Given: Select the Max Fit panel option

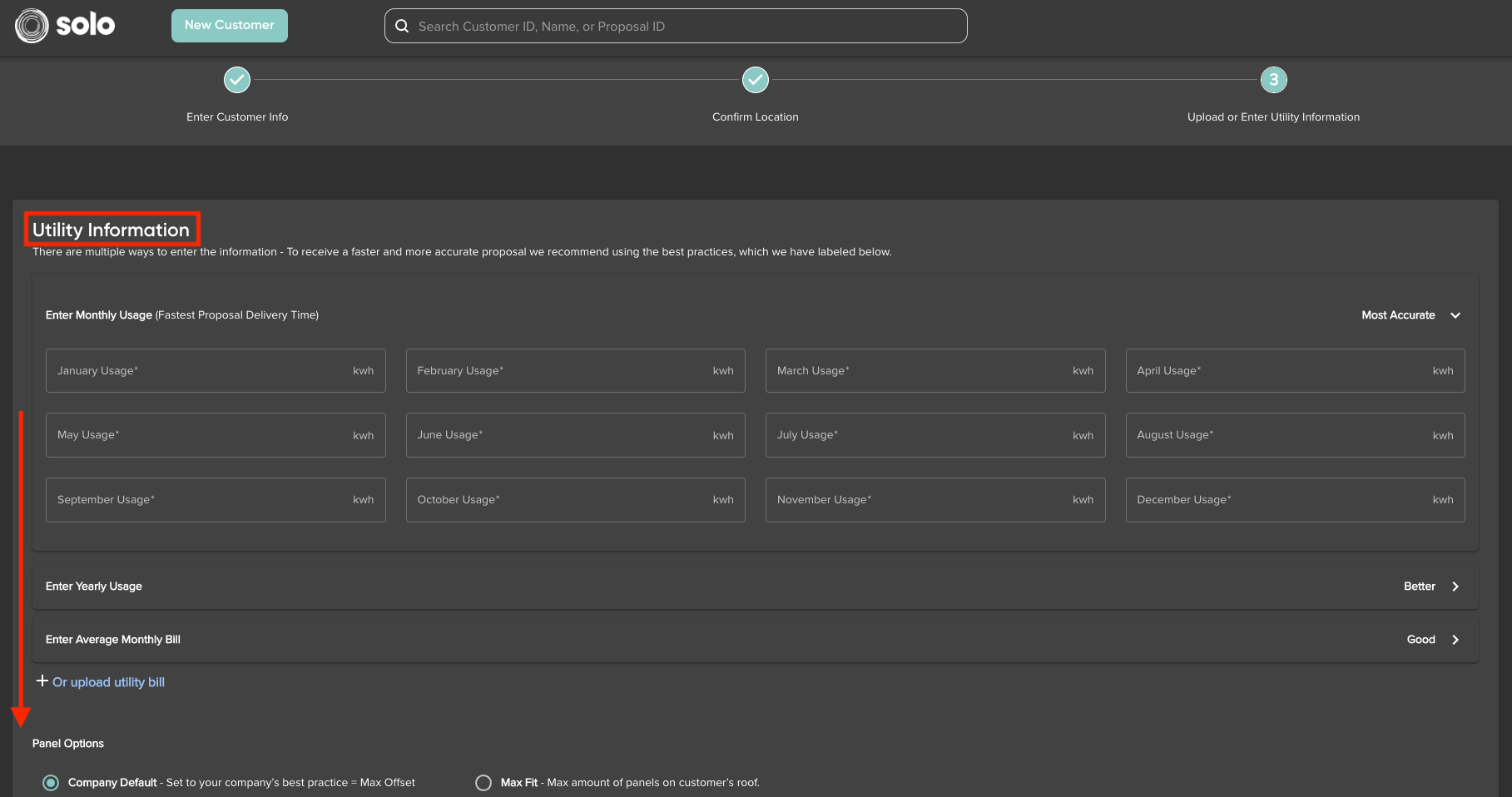Looking at the screenshot, I should [483, 782].
